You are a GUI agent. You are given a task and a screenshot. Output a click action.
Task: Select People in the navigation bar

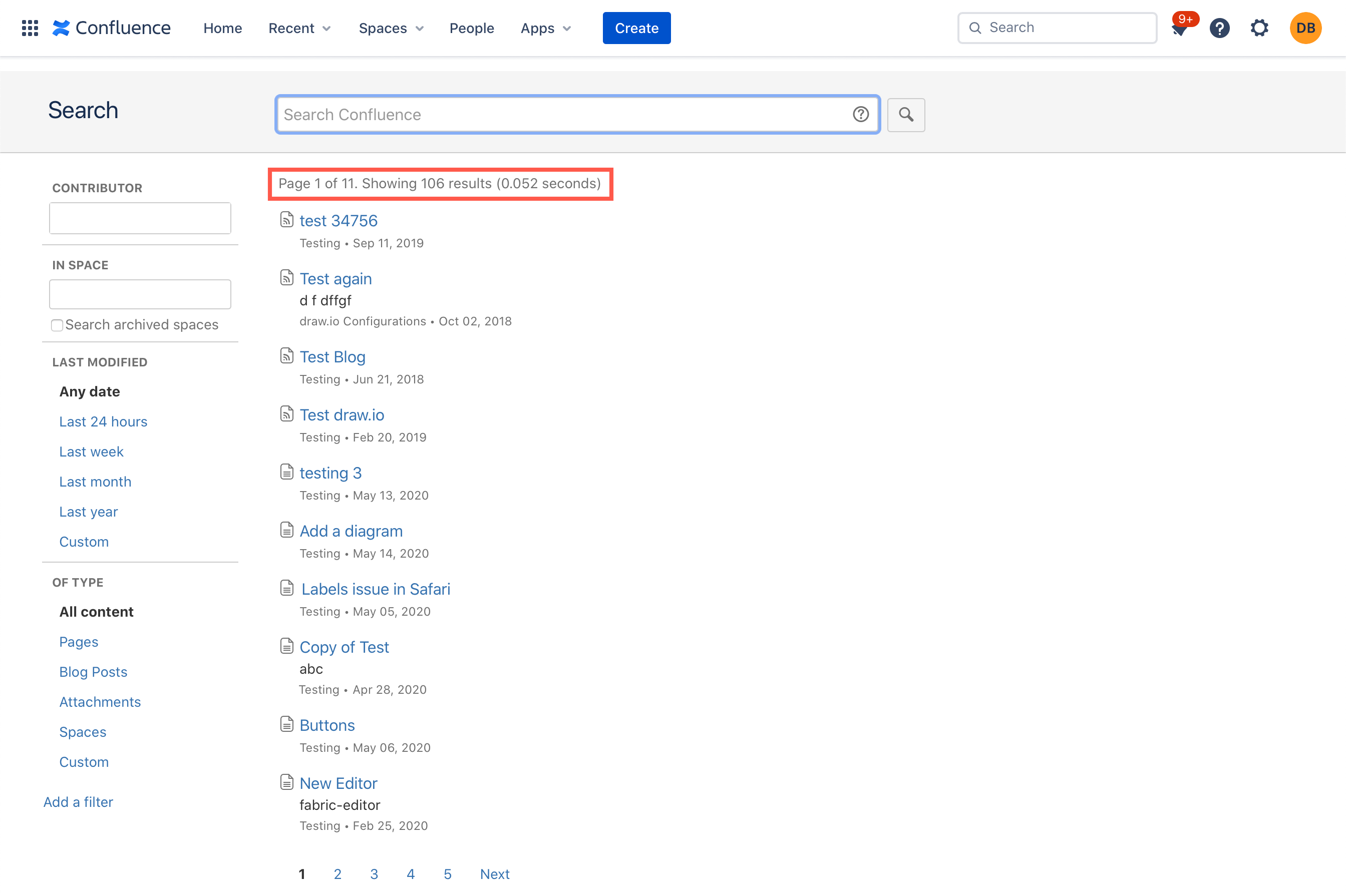click(x=472, y=28)
